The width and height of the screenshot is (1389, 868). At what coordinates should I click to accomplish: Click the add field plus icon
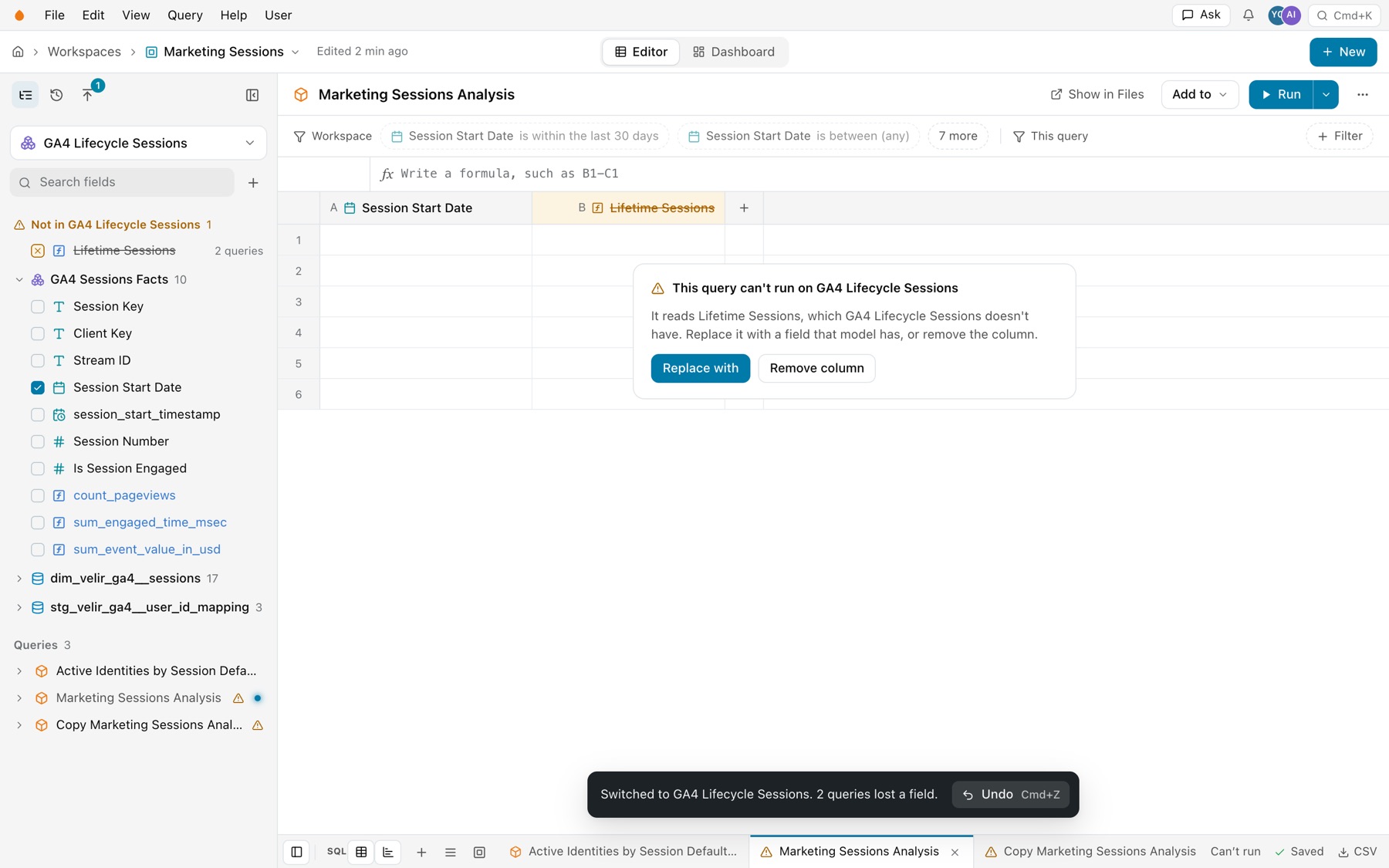253,183
